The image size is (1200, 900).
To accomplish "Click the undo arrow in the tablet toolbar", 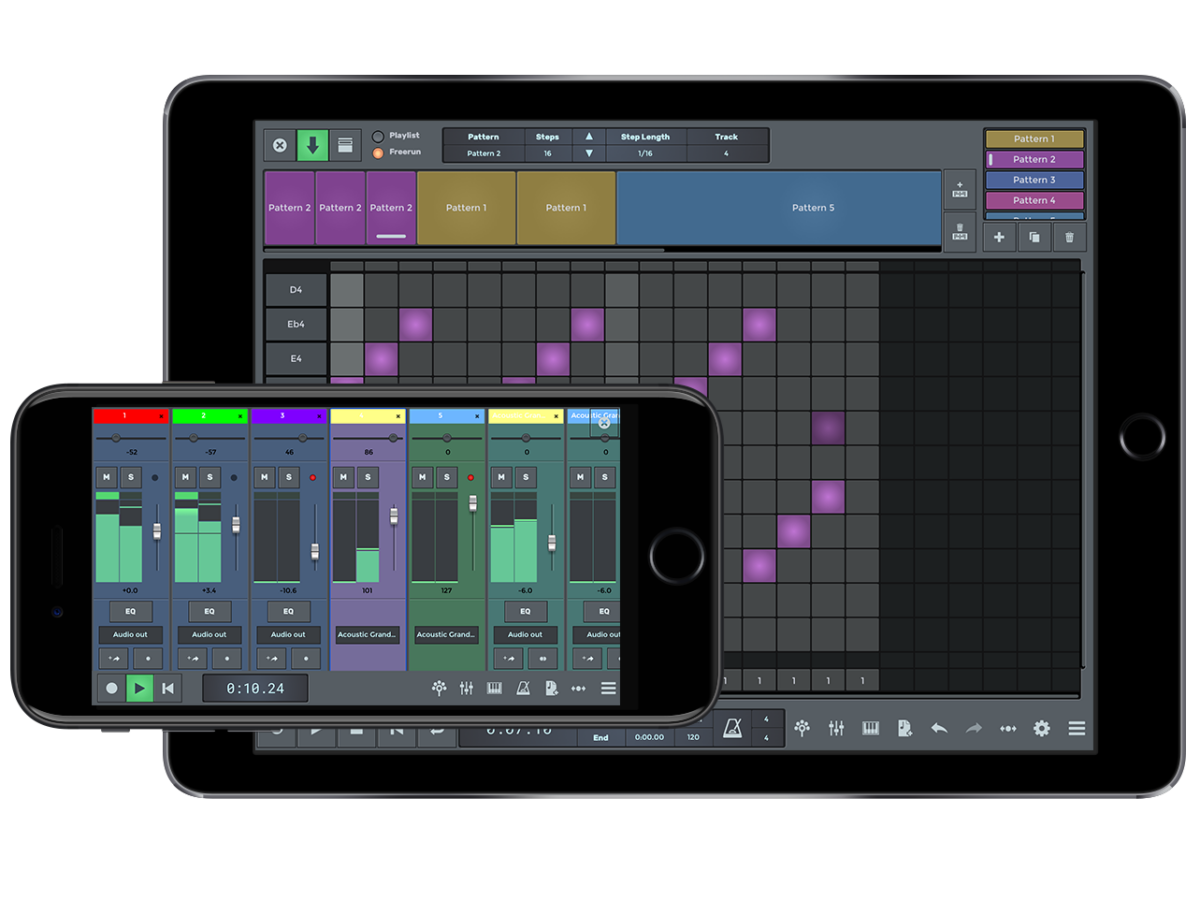I will pos(938,729).
